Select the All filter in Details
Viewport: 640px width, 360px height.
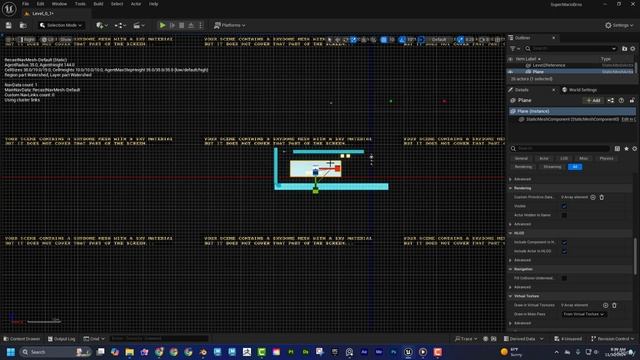coord(575,167)
